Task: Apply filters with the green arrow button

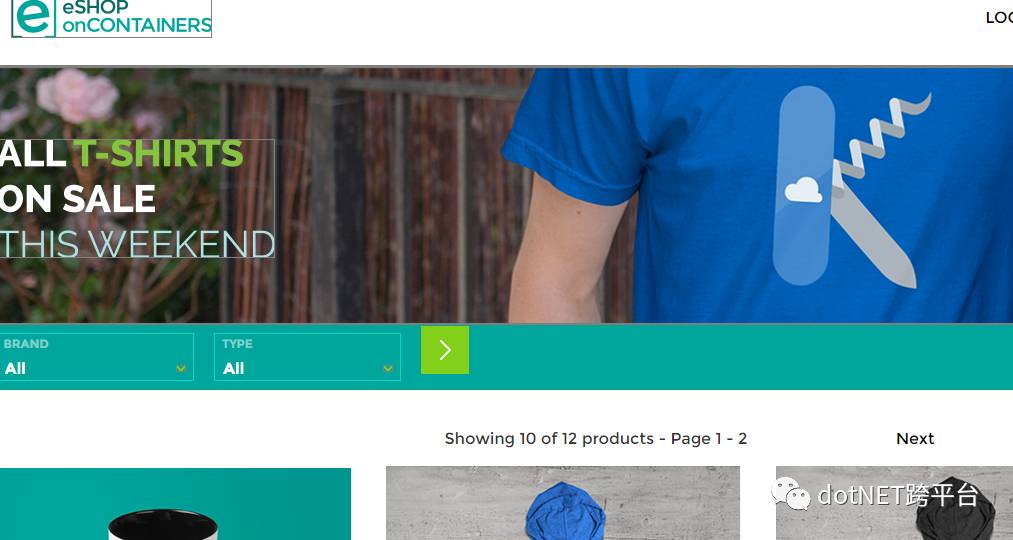Action: 444,349
